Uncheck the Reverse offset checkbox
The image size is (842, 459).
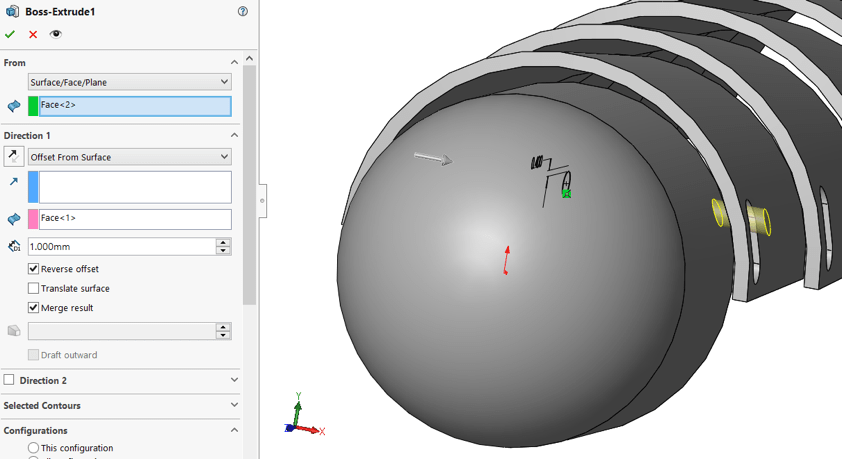[x=34, y=269]
